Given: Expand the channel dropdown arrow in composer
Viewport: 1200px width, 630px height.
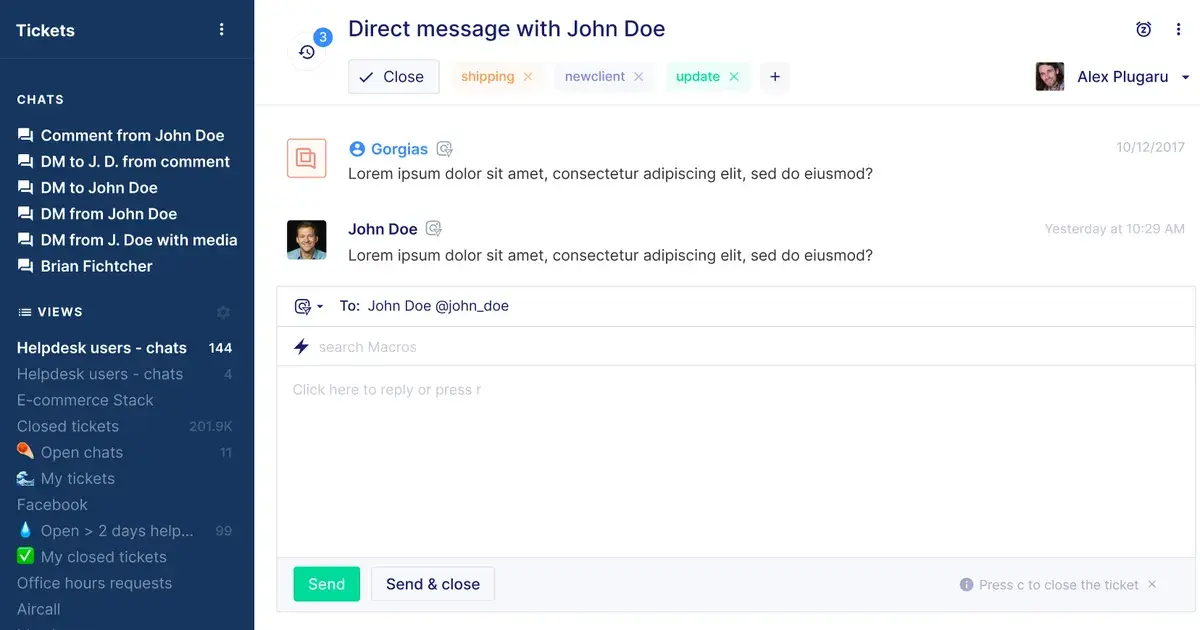Looking at the screenshot, I should click(318, 306).
